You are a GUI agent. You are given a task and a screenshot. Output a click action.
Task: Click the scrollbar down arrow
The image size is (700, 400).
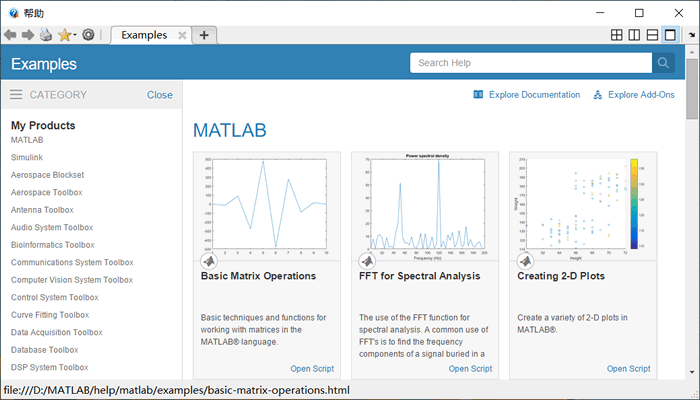click(692, 371)
